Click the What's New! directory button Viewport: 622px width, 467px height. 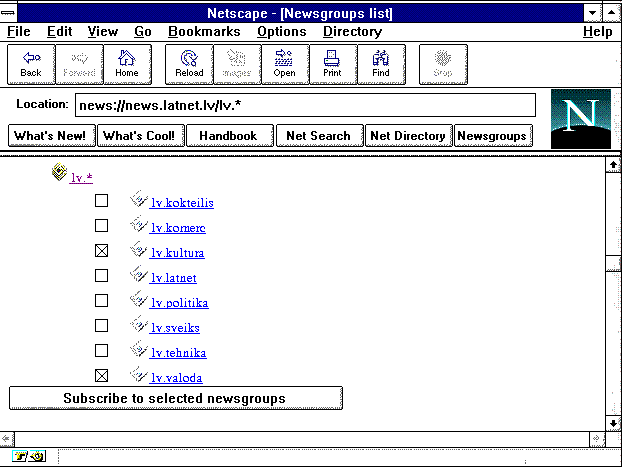point(52,136)
